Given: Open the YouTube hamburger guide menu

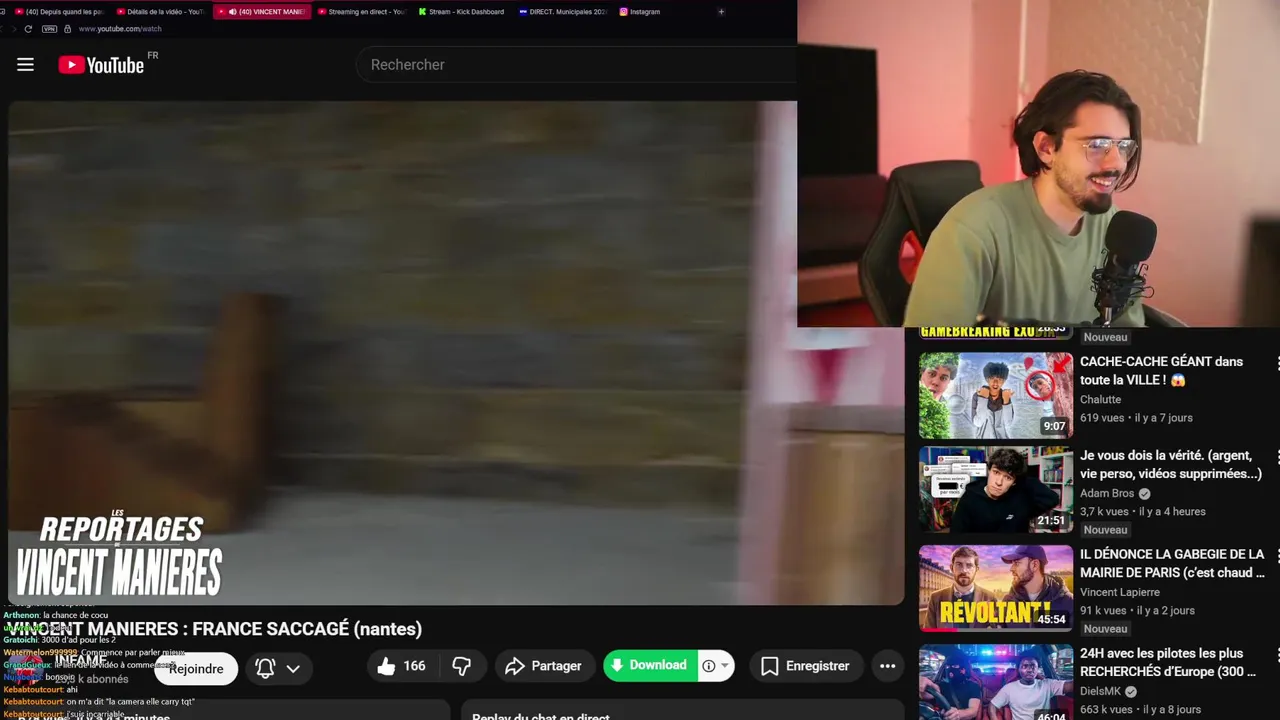Looking at the screenshot, I should tap(25, 65).
